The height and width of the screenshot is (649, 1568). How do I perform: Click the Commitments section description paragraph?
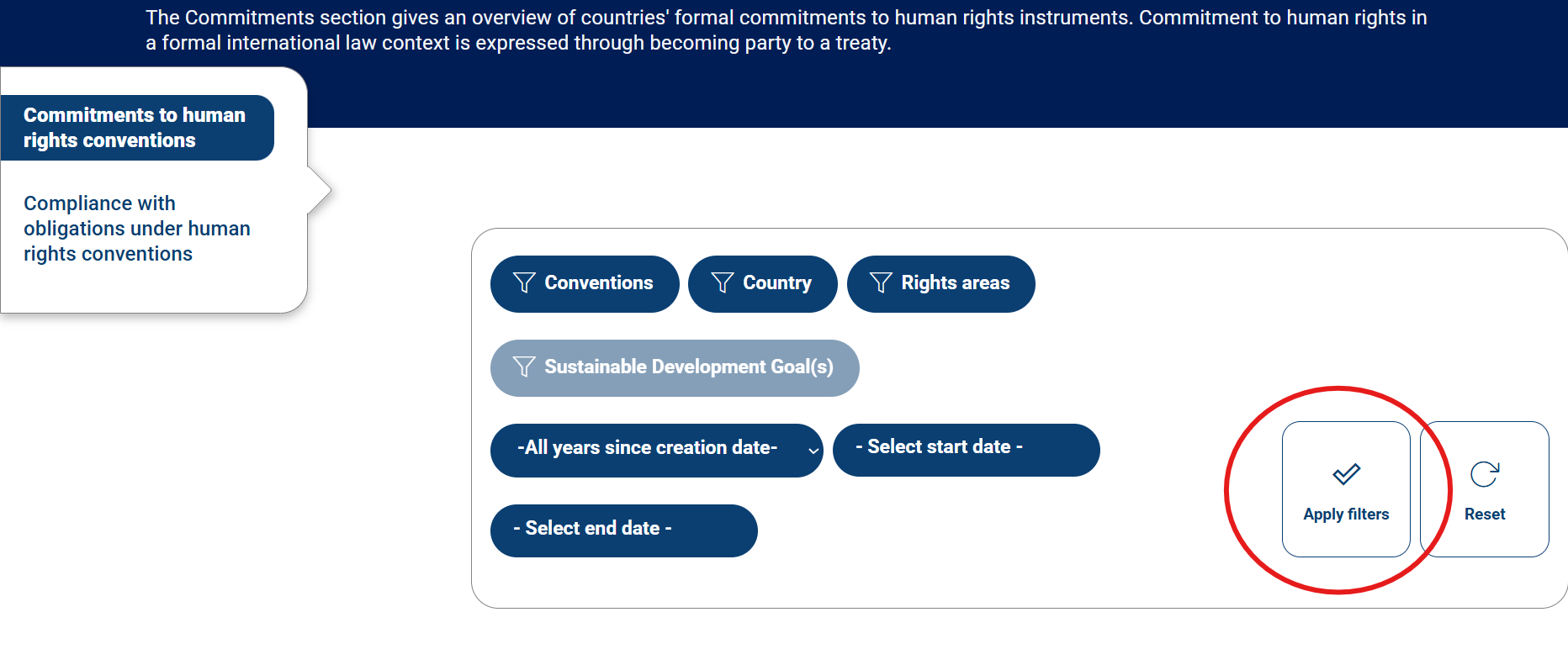point(786,30)
